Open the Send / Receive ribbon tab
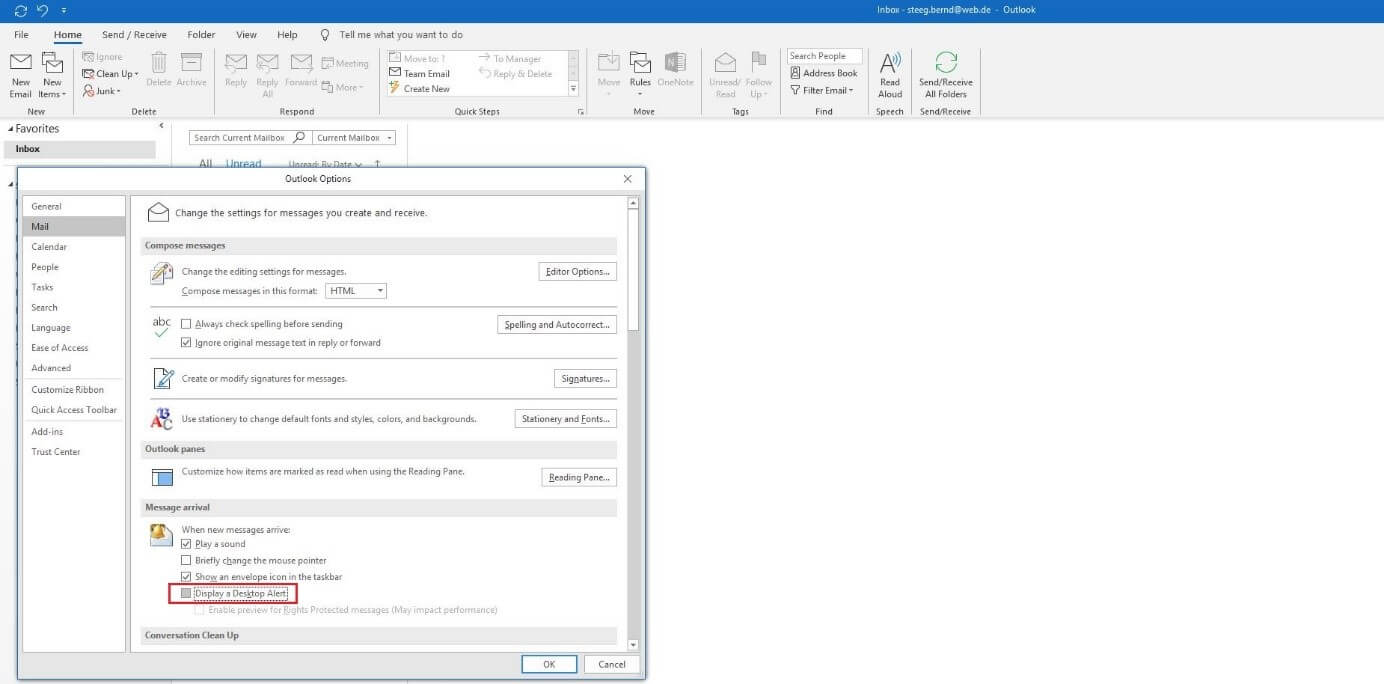This screenshot has width=1384, height=684. (x=134, y=35)
